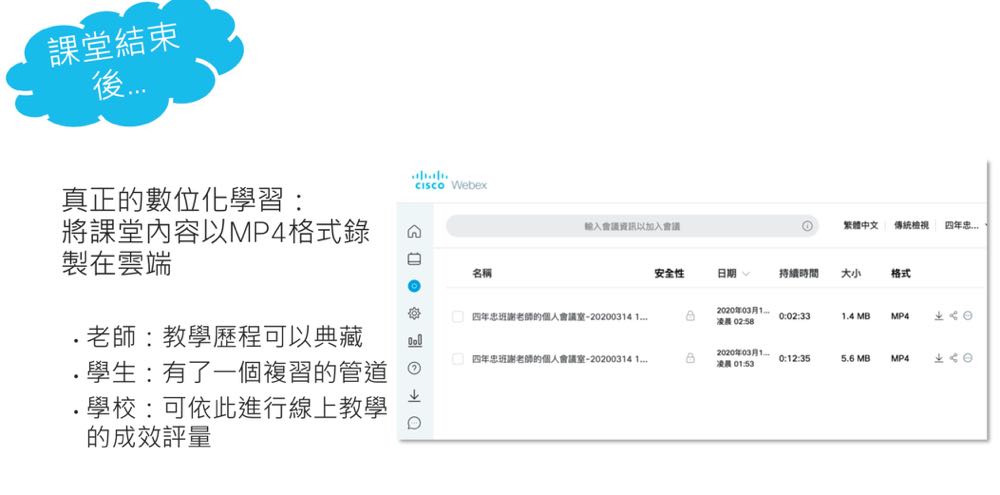The height and width of the screenshot is (495, 1000).
Task: Click the size value 5.6 MB
Action: pos(855,359)
